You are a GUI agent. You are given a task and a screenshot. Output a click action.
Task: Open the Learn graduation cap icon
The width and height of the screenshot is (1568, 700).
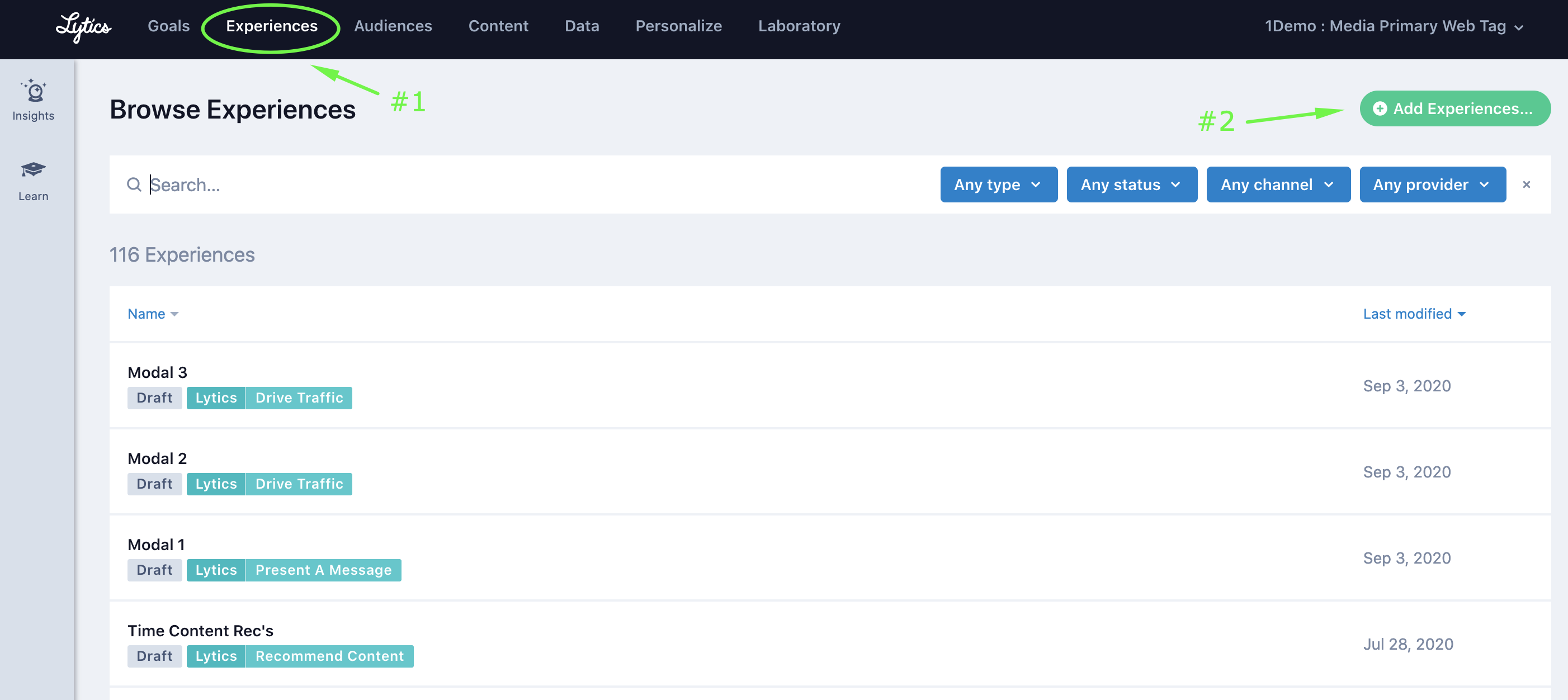(34, 170)
